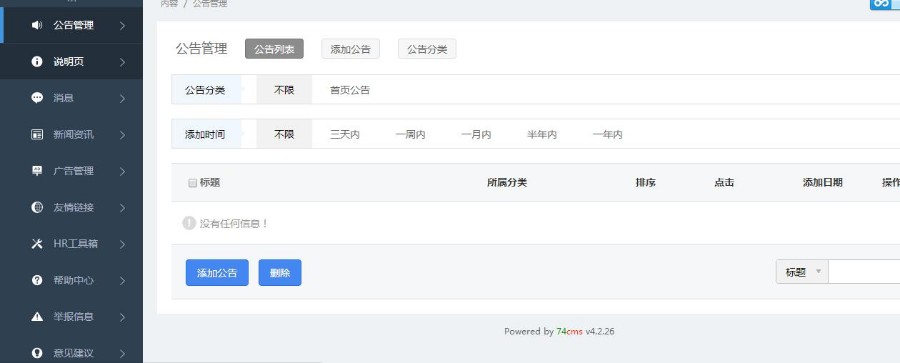This screenshot has width=900, height=363.
Task: Expand the 广告管理 sidebar chevron
Action: (x=122, y=171)
